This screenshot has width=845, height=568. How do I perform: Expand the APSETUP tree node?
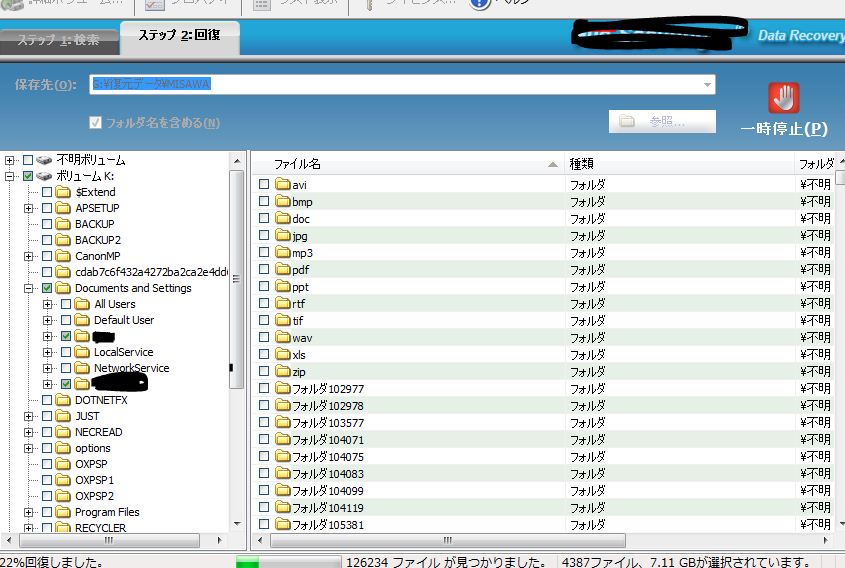click(x=29, y=208)
